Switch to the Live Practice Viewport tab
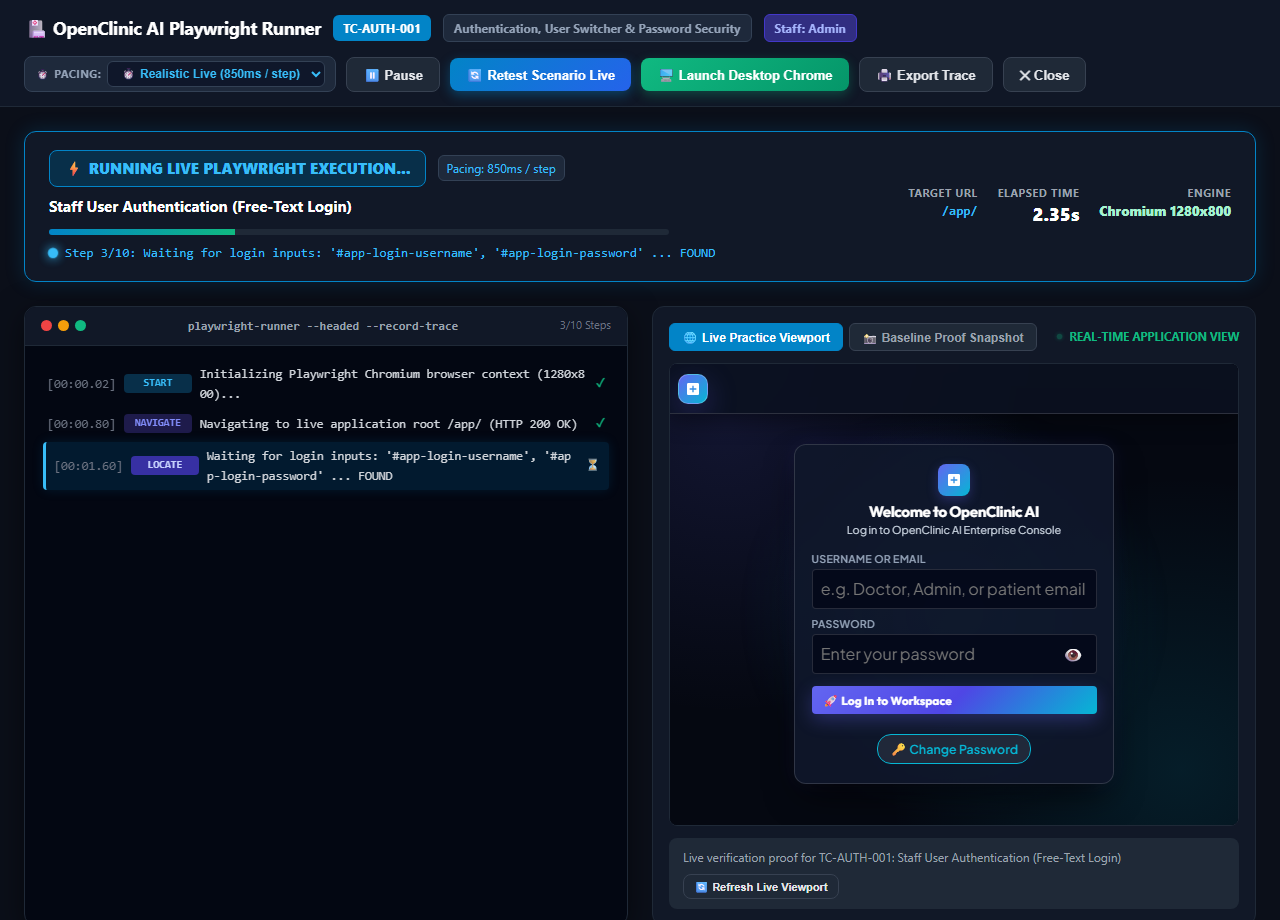Screen dimensions: 1280x920 [756, 337]
